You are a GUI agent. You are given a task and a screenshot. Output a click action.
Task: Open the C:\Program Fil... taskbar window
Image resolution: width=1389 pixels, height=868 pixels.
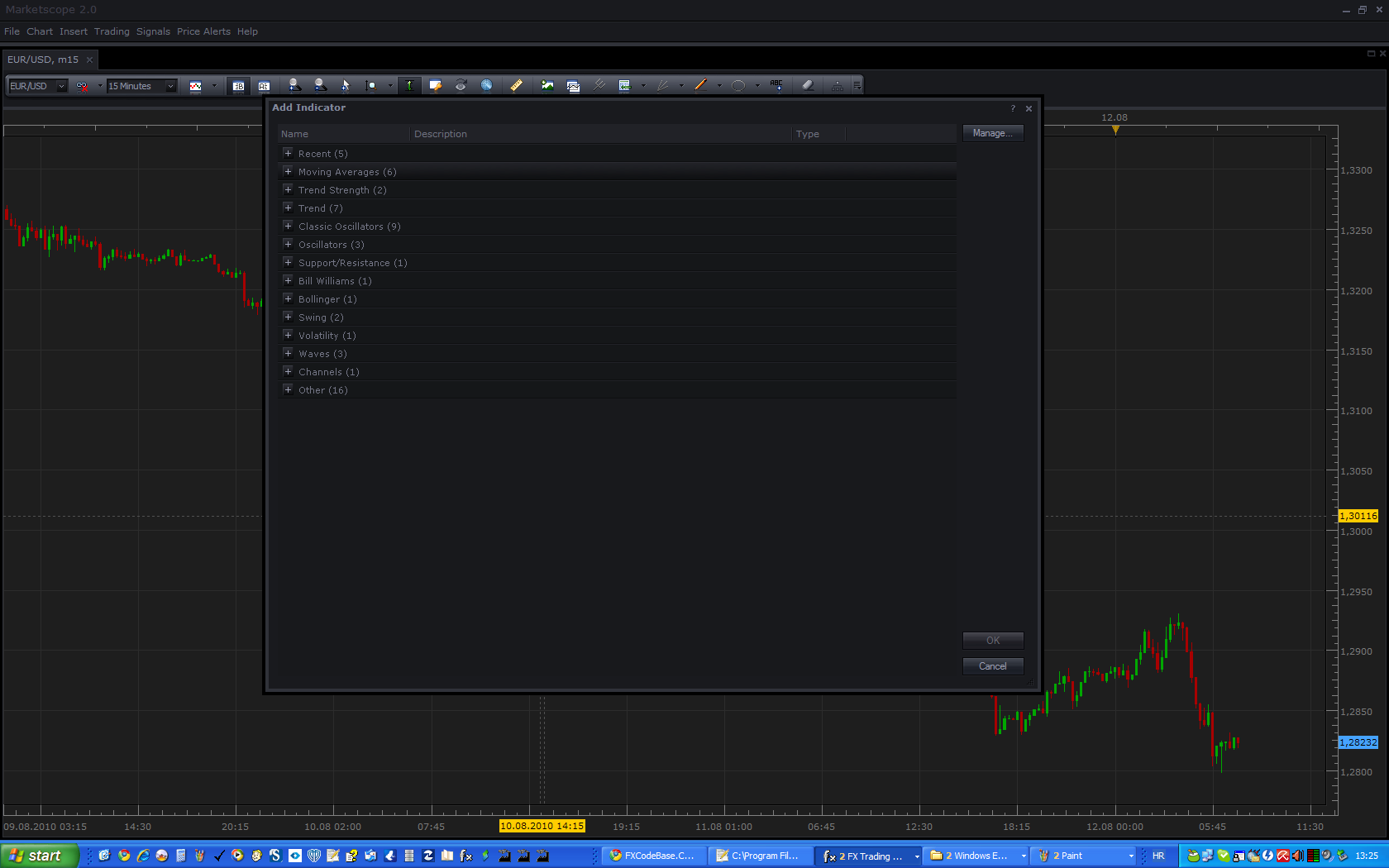(761, 856)
